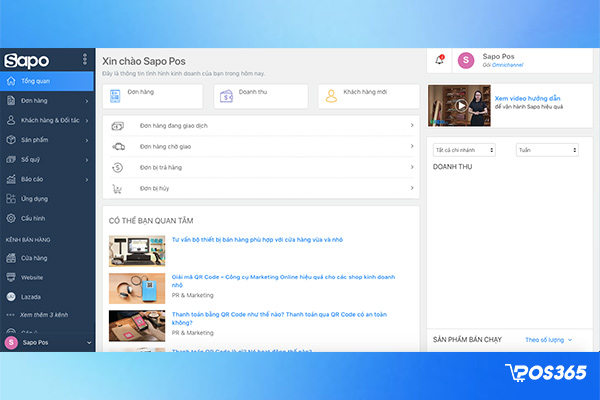Image resolution: width=600 pixels, height=400 pixels.
Task: Click the pink S avatar in the sidebar footer
Action: click(11, 342)
